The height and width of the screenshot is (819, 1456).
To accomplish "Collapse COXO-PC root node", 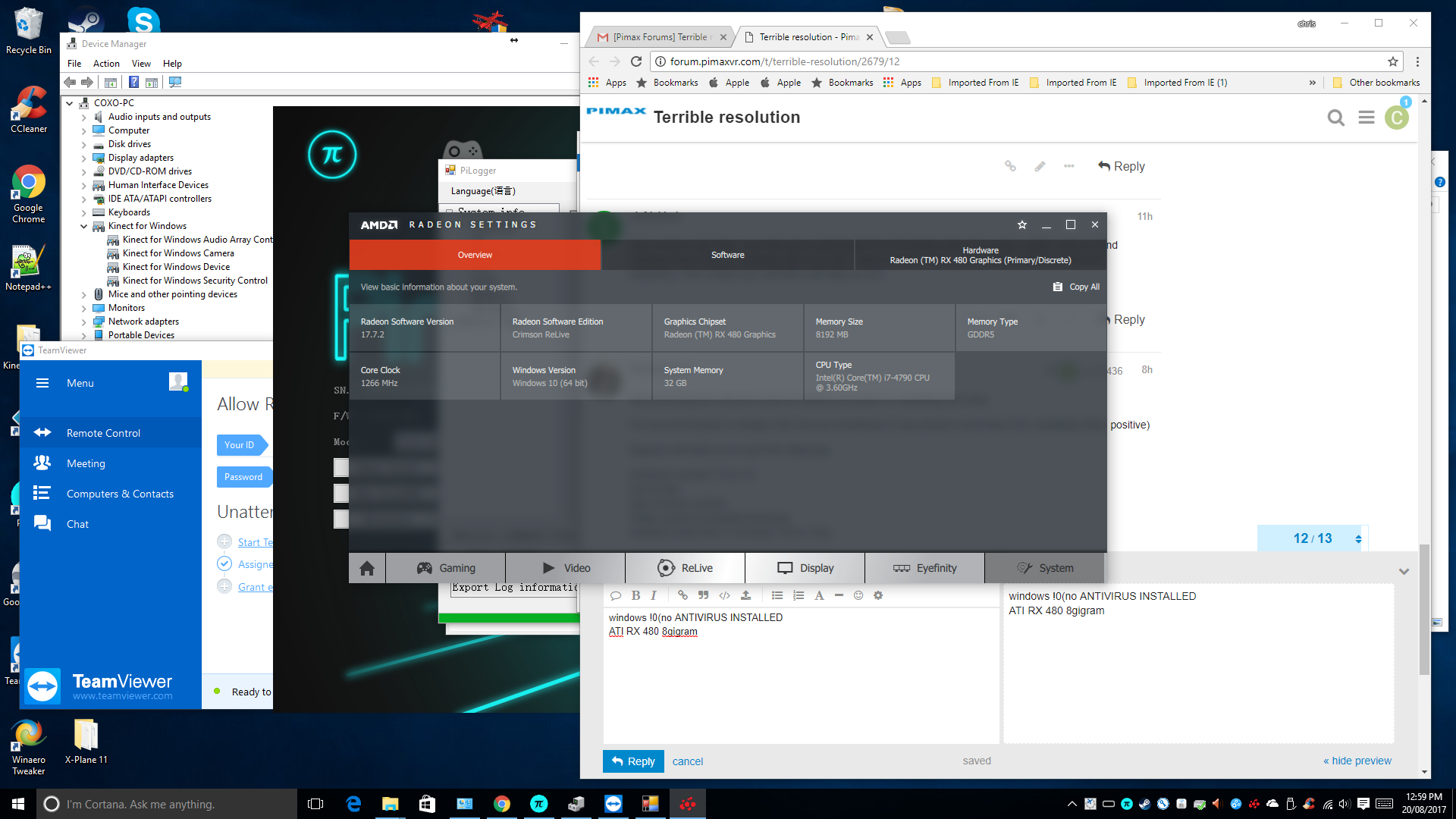I will (70, 103).
